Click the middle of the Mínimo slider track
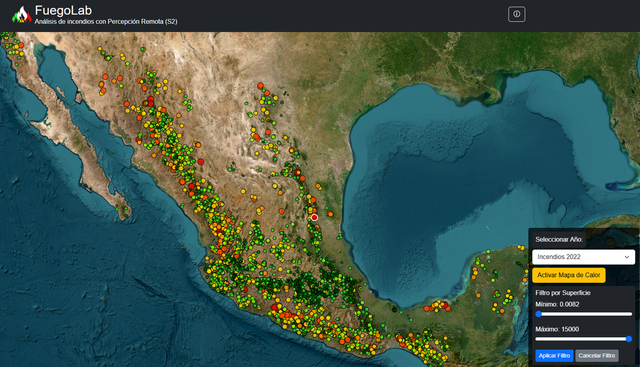This screenshot has height=367, width=640. (x=584, y=314)
